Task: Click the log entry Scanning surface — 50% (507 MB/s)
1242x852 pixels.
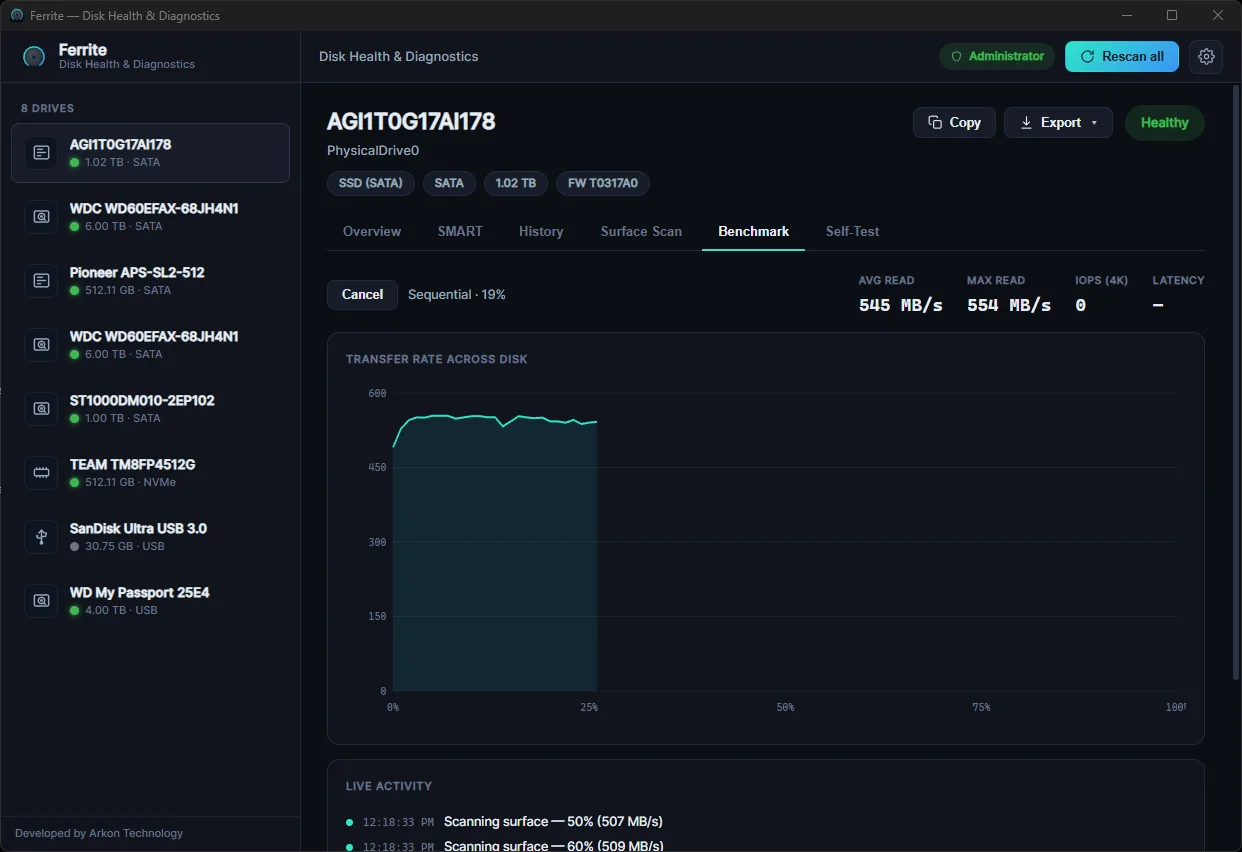Action: pos(553,822)
